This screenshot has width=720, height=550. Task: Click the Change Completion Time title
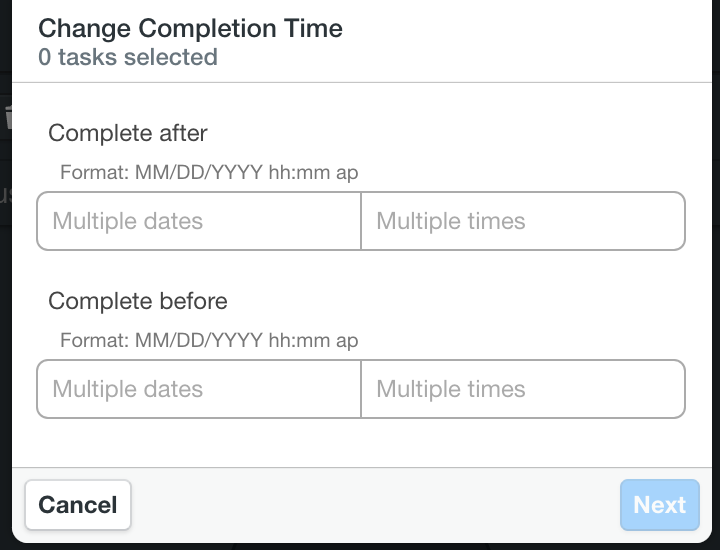click(x=190, y=28)
